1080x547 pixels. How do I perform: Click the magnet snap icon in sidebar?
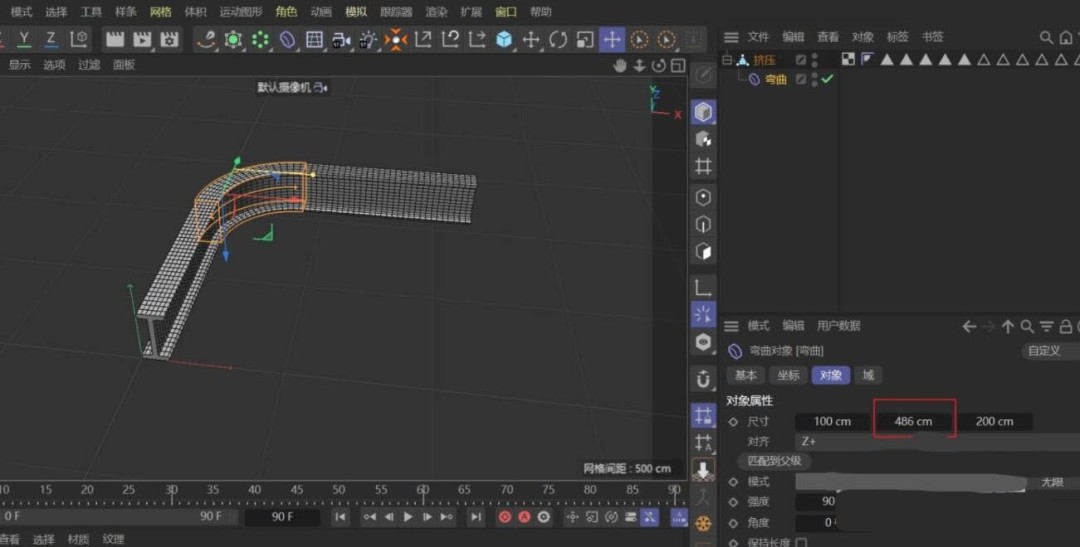click(x=704, y=379)
